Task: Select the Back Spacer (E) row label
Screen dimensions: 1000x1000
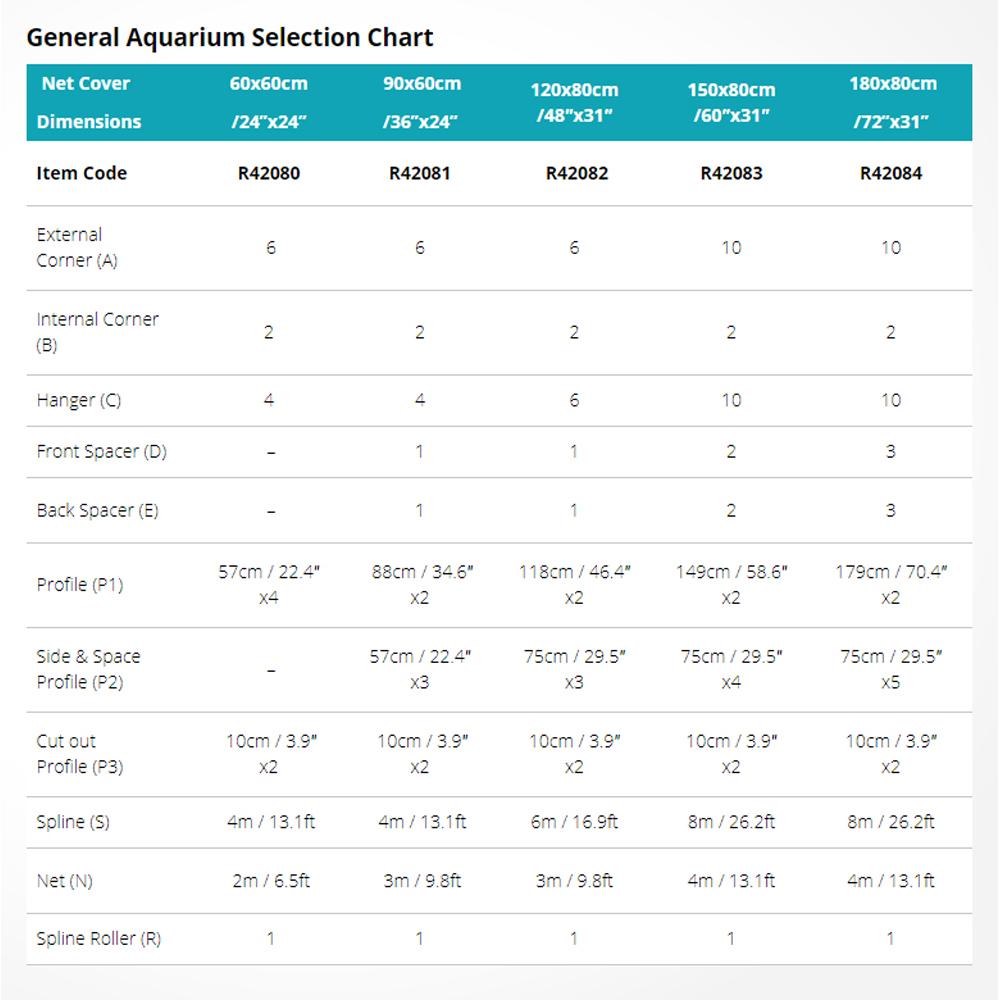Action: 97,511
